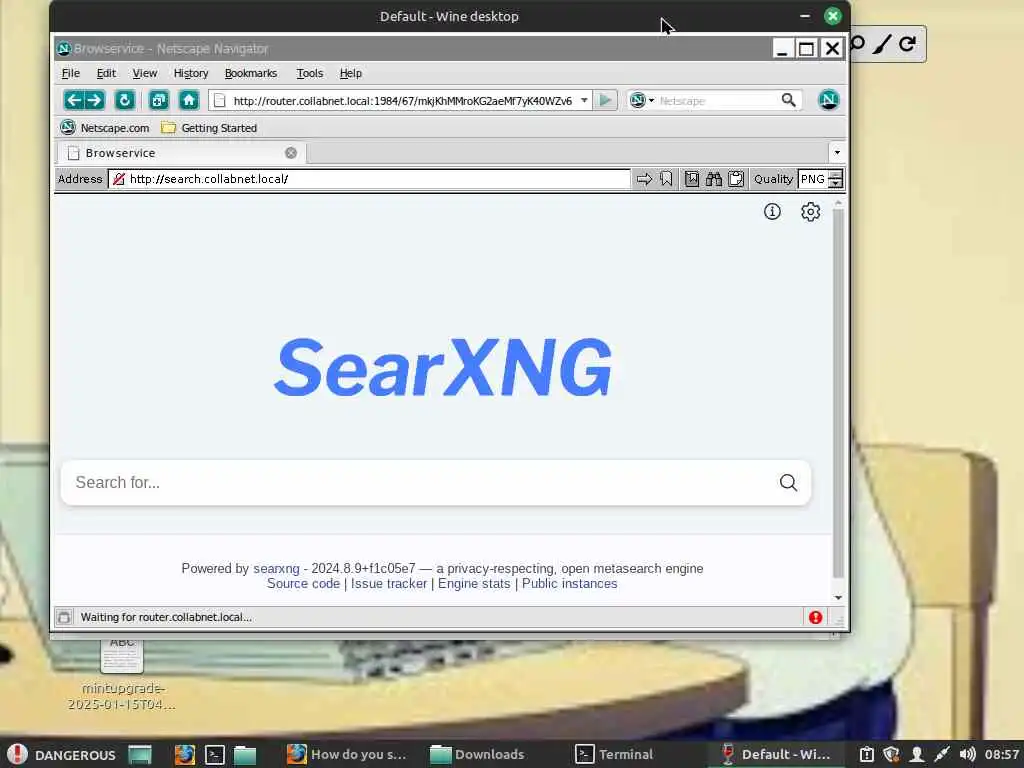Image resolution: width=1024 pixels, height=768 pixels.
Task: Switch to How do you s... Firefox window
Action: click(347, 754)
